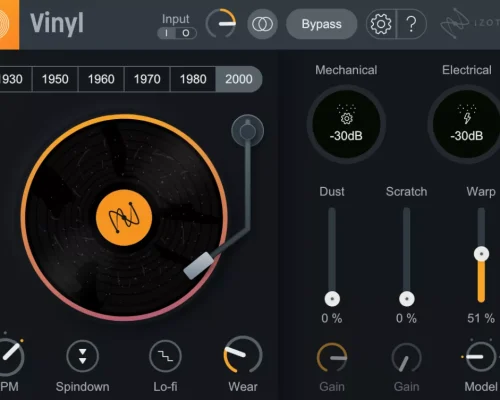
Task: Click the stereo/mono overlapping circles icon
Action: tap(262, 24)
